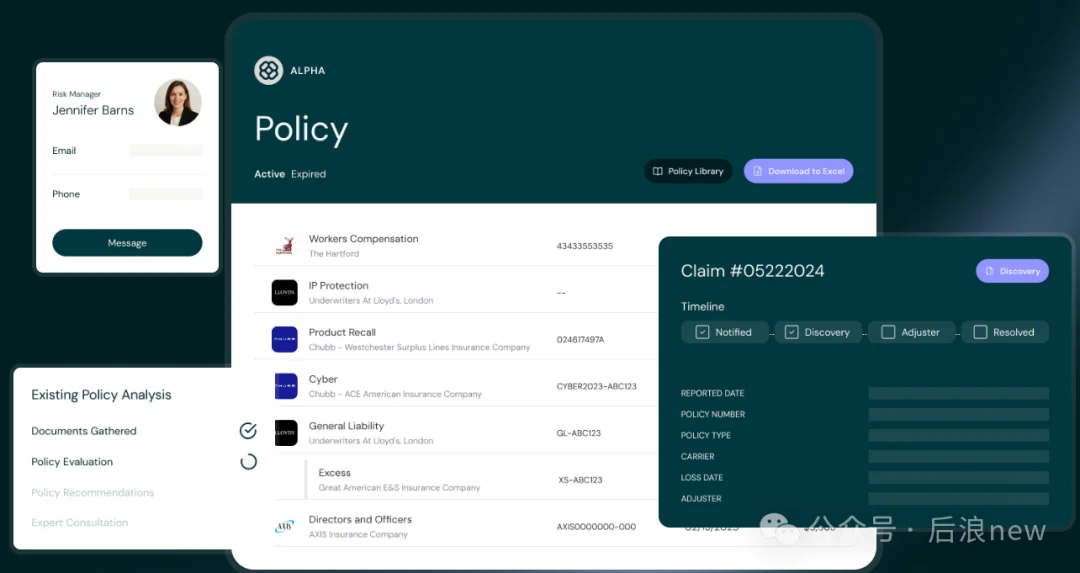1080x573 pixels.
Task: Click the Chubb logo beside Cyber
Action: click(286, 386)
